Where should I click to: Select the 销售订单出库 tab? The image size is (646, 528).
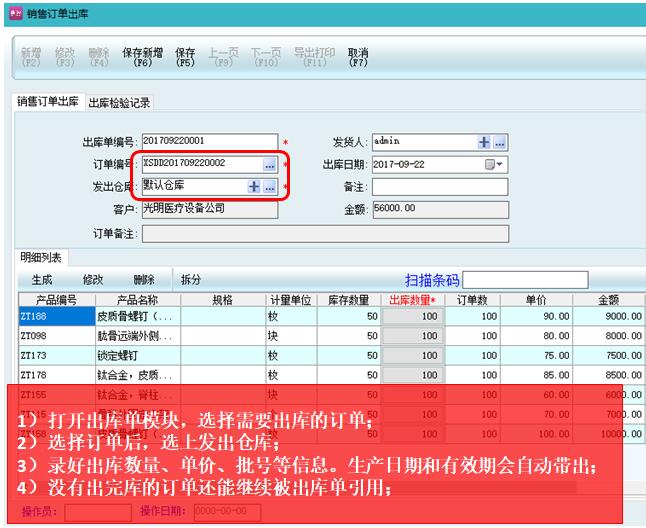[48, 103]
